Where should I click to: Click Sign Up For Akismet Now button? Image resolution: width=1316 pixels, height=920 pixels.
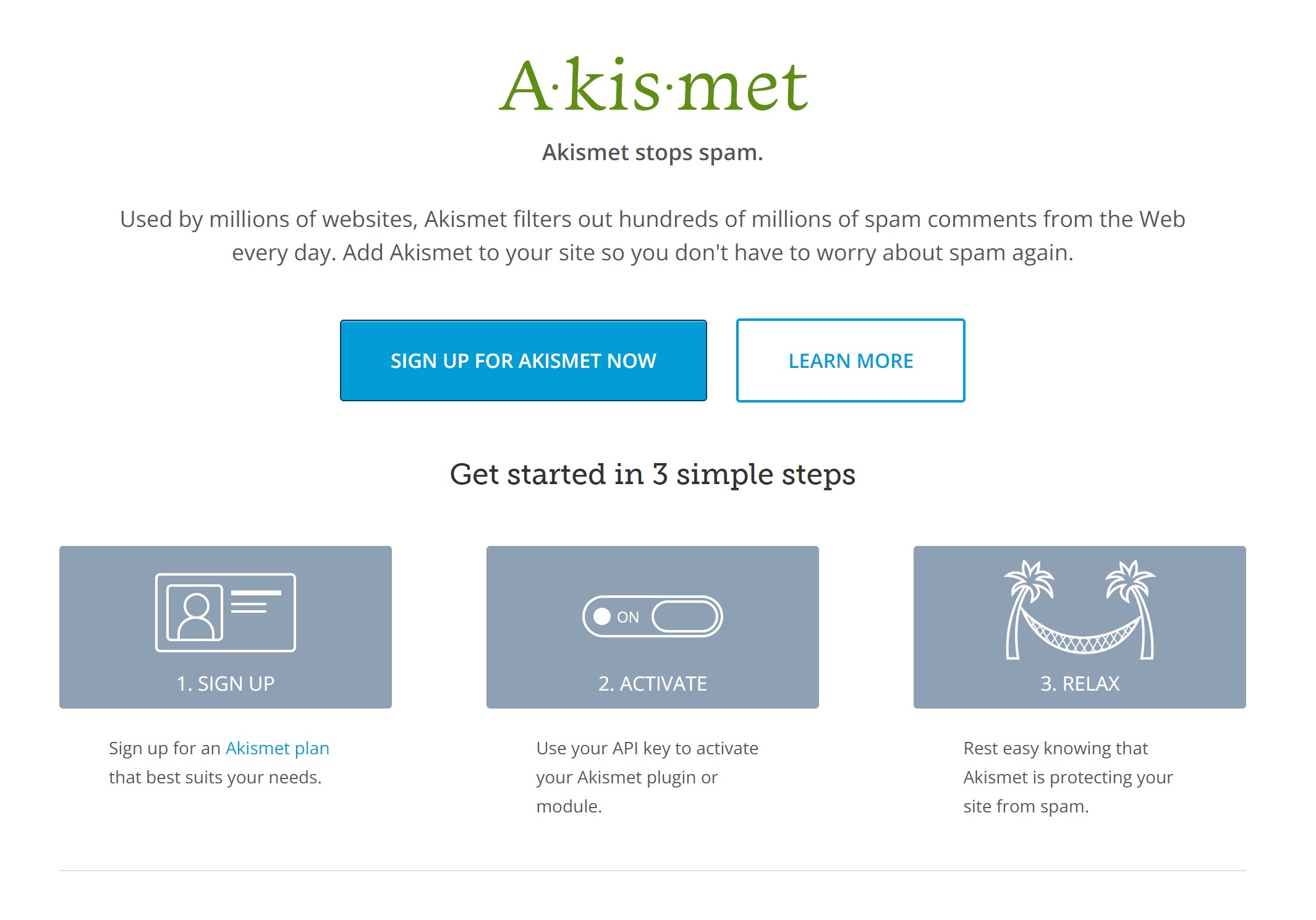tap(523, 360)
